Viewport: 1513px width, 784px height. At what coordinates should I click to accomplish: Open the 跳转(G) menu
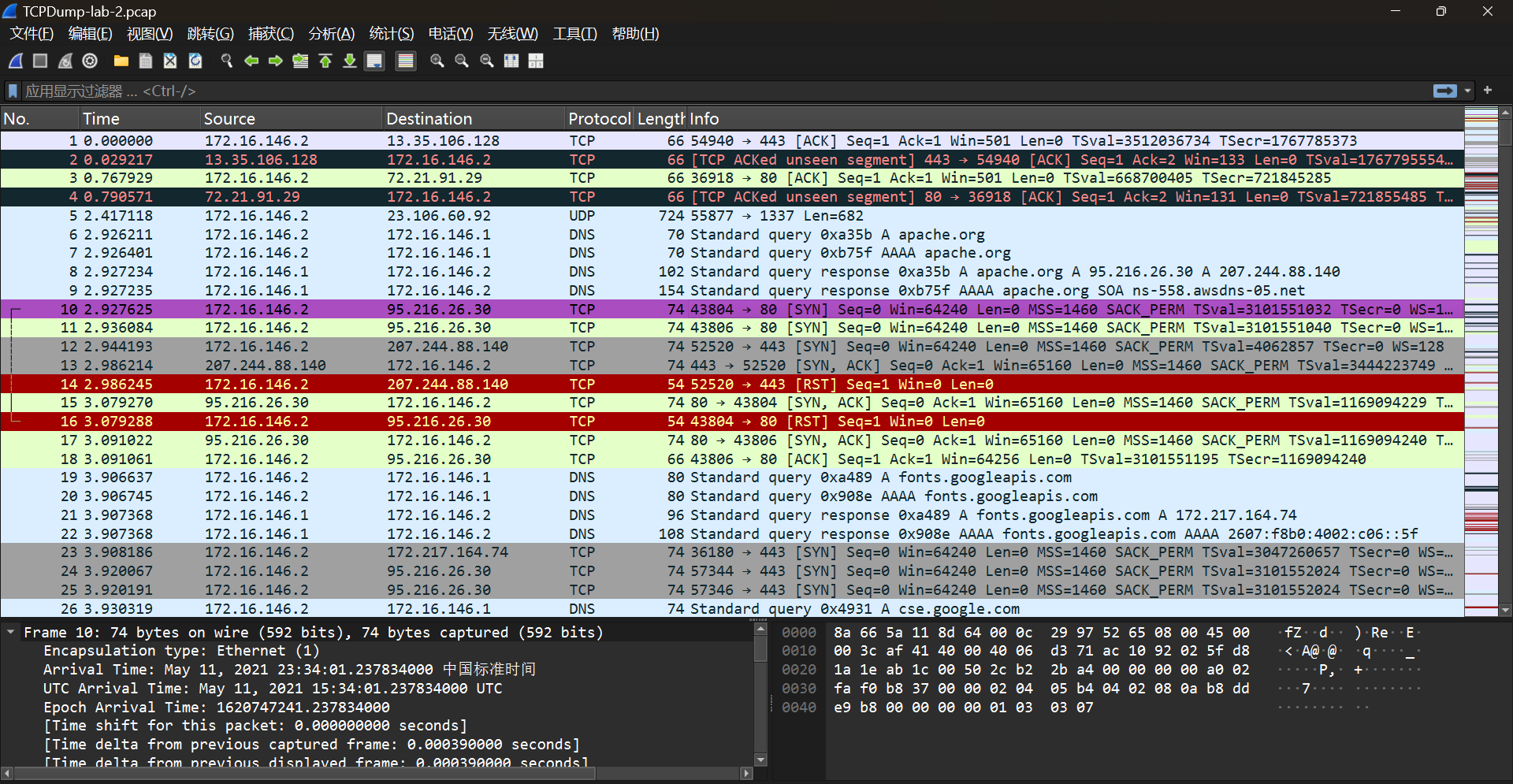pyautogui.click(x=210, y=34)
